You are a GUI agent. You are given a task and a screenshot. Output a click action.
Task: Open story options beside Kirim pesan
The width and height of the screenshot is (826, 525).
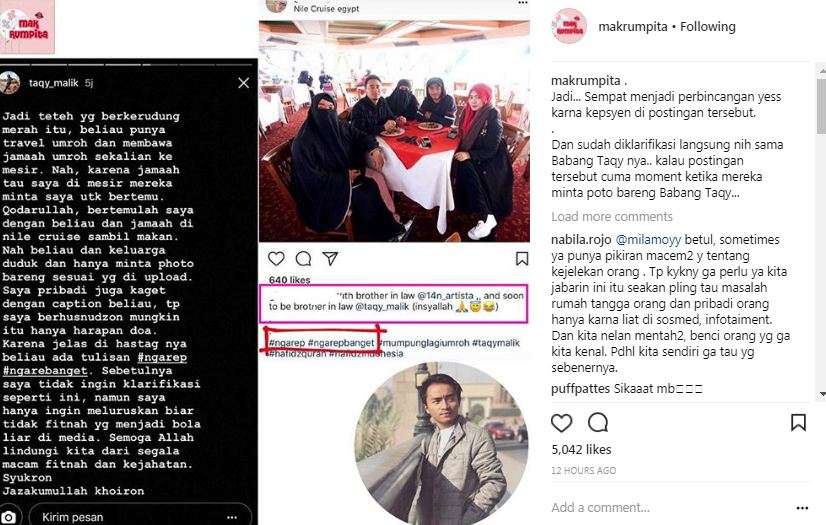(232, 518)
